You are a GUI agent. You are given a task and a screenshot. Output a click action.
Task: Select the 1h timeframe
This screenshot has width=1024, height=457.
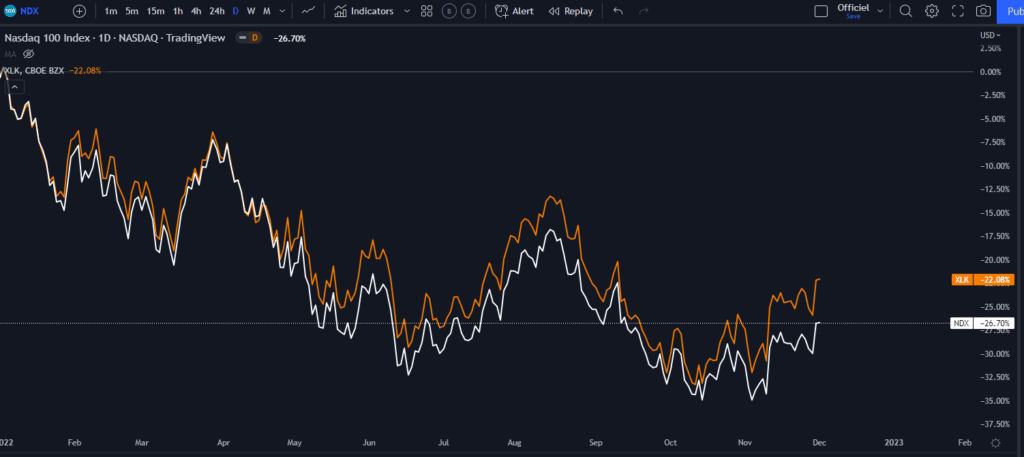point(178,11)
